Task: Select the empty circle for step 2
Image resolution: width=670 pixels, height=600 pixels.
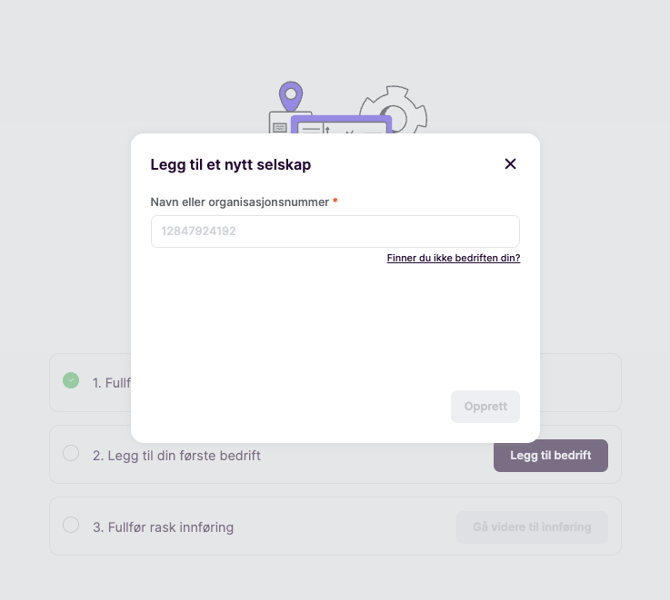Action: click(x=71, y=453)
